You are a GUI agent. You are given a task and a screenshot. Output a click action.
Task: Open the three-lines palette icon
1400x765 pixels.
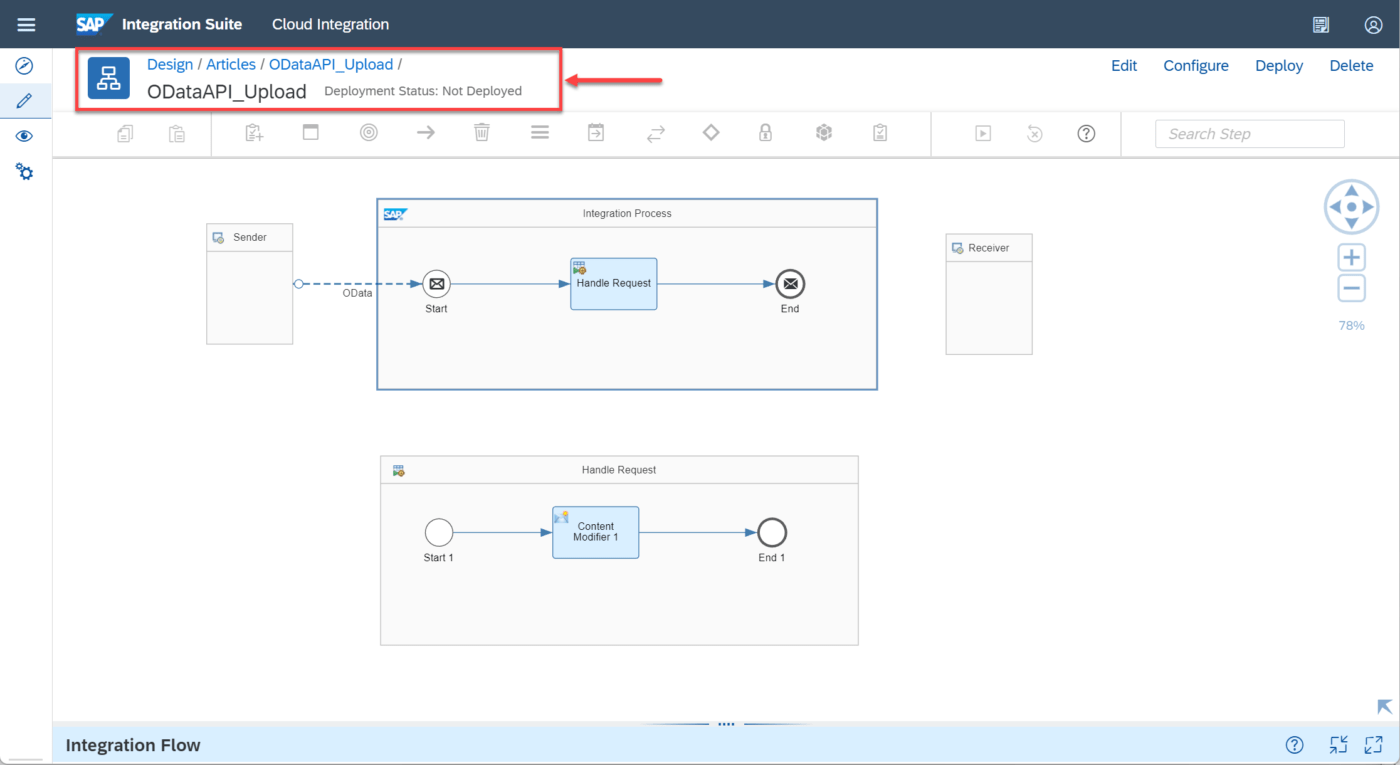click(540, 132)
